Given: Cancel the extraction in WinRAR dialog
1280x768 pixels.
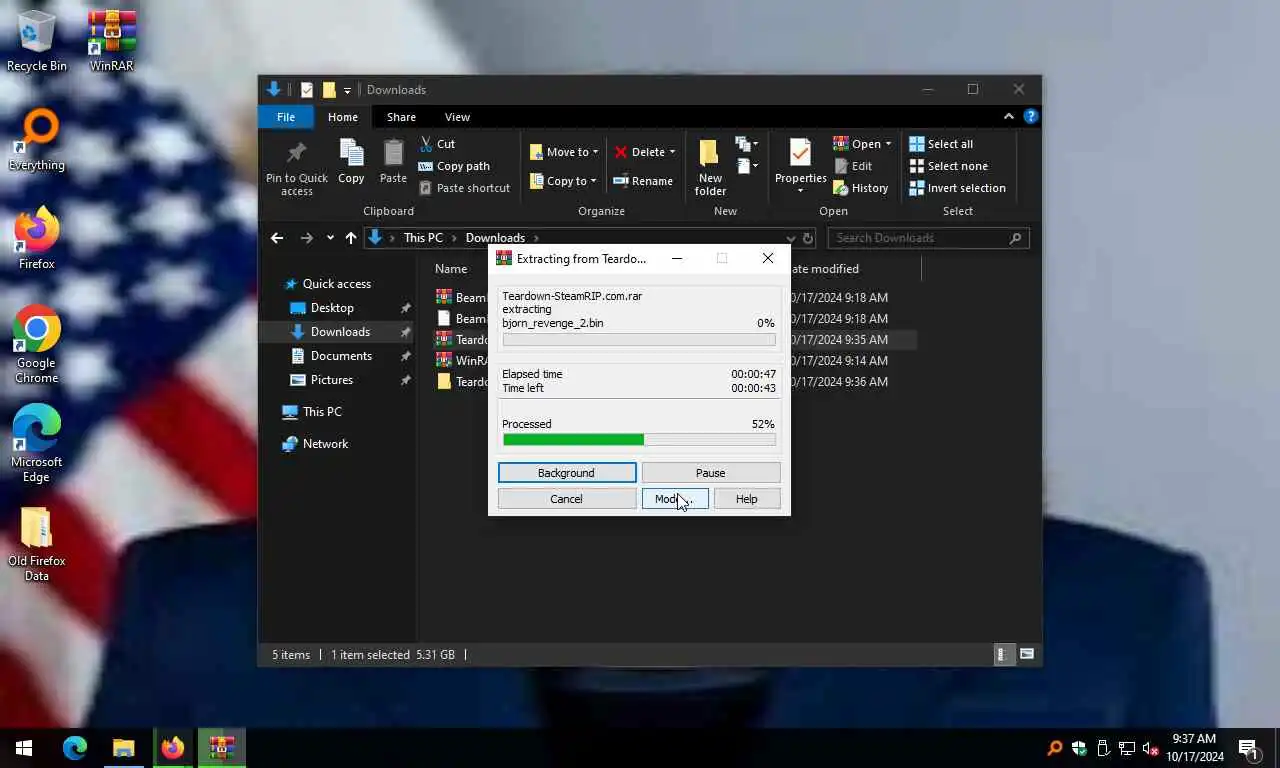Looking at the screenshot, I should tap(567, 499).
